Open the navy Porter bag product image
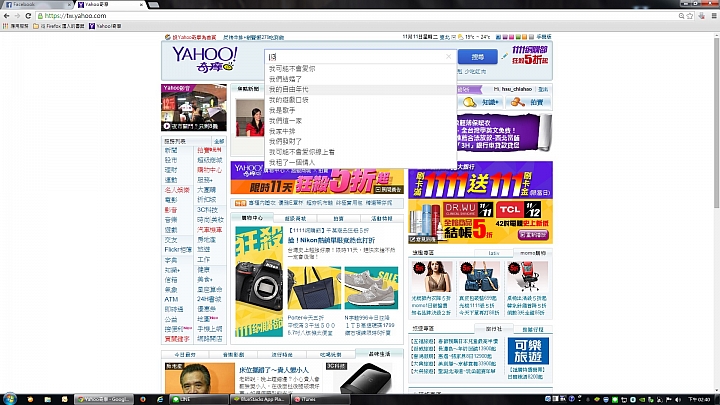The height and width of the screenshot is (405, 720). [314, 288]
